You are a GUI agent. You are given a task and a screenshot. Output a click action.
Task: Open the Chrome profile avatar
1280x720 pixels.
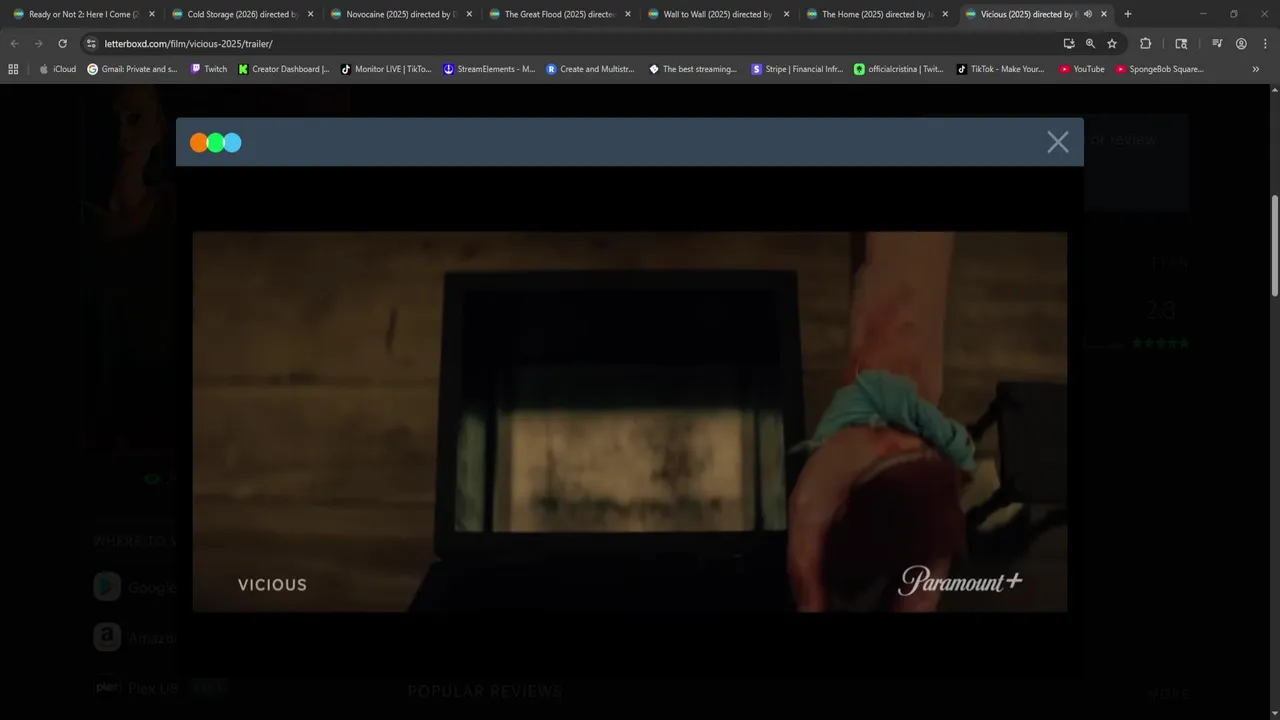click(1241, 44)
